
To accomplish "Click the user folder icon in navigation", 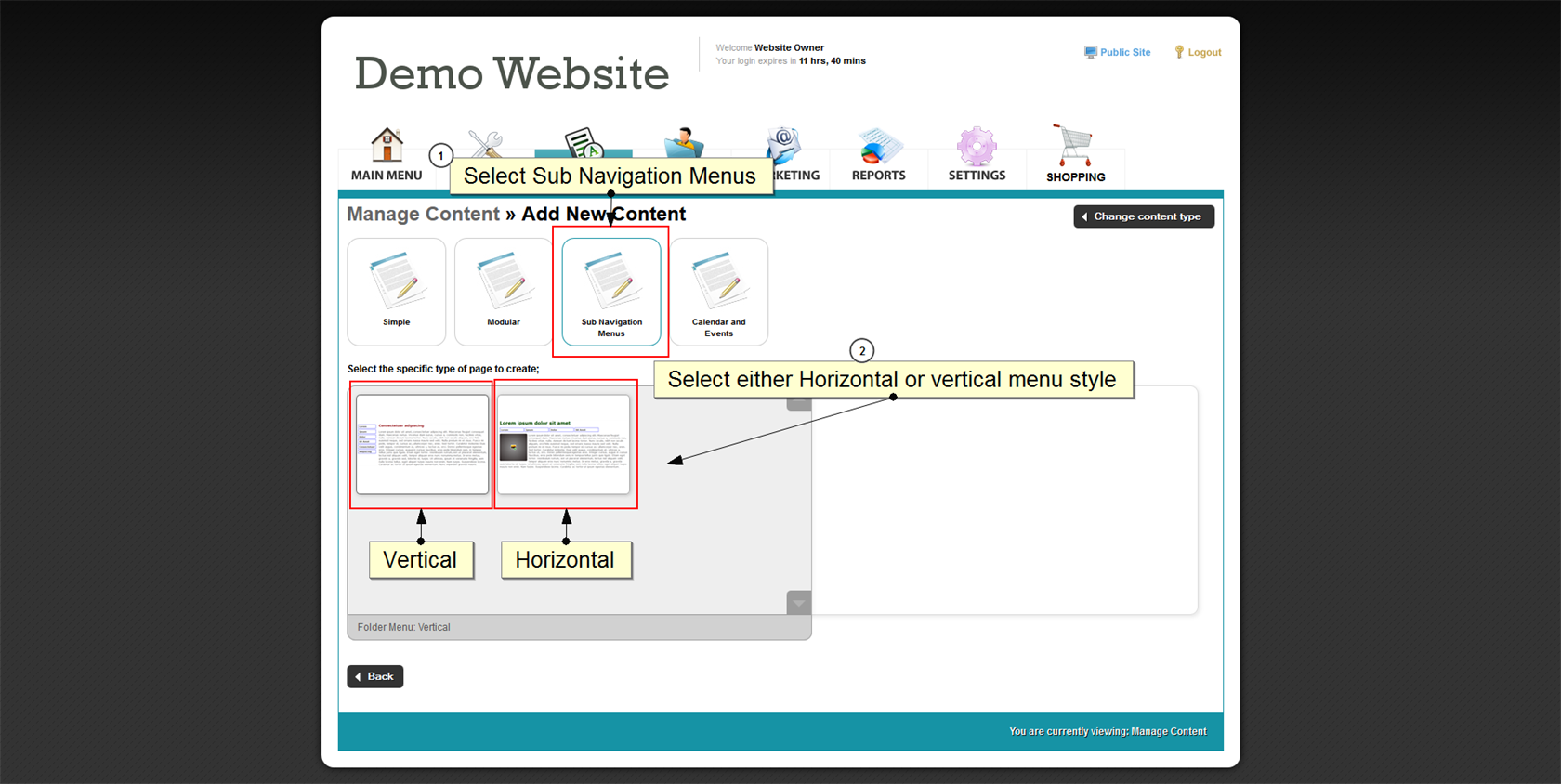I will [x=684, y=141].
